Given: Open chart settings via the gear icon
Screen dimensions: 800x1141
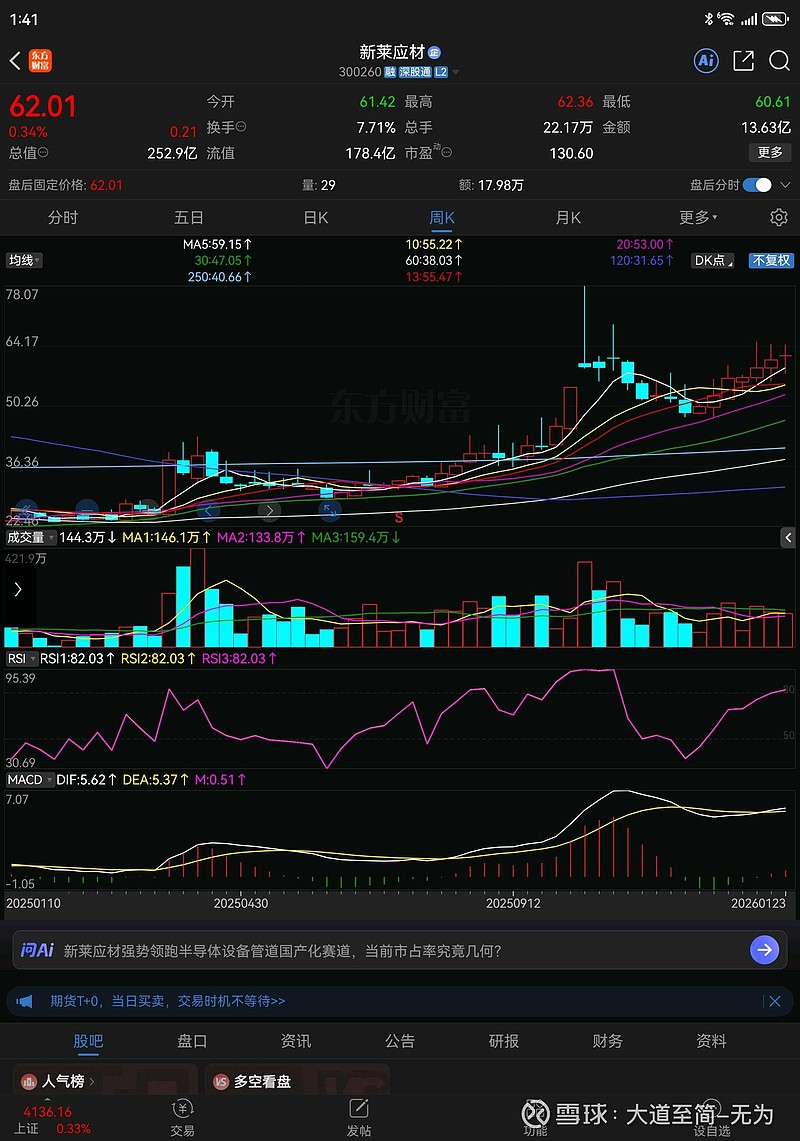Looking at the screenshot, I should (x=778, y=217).
